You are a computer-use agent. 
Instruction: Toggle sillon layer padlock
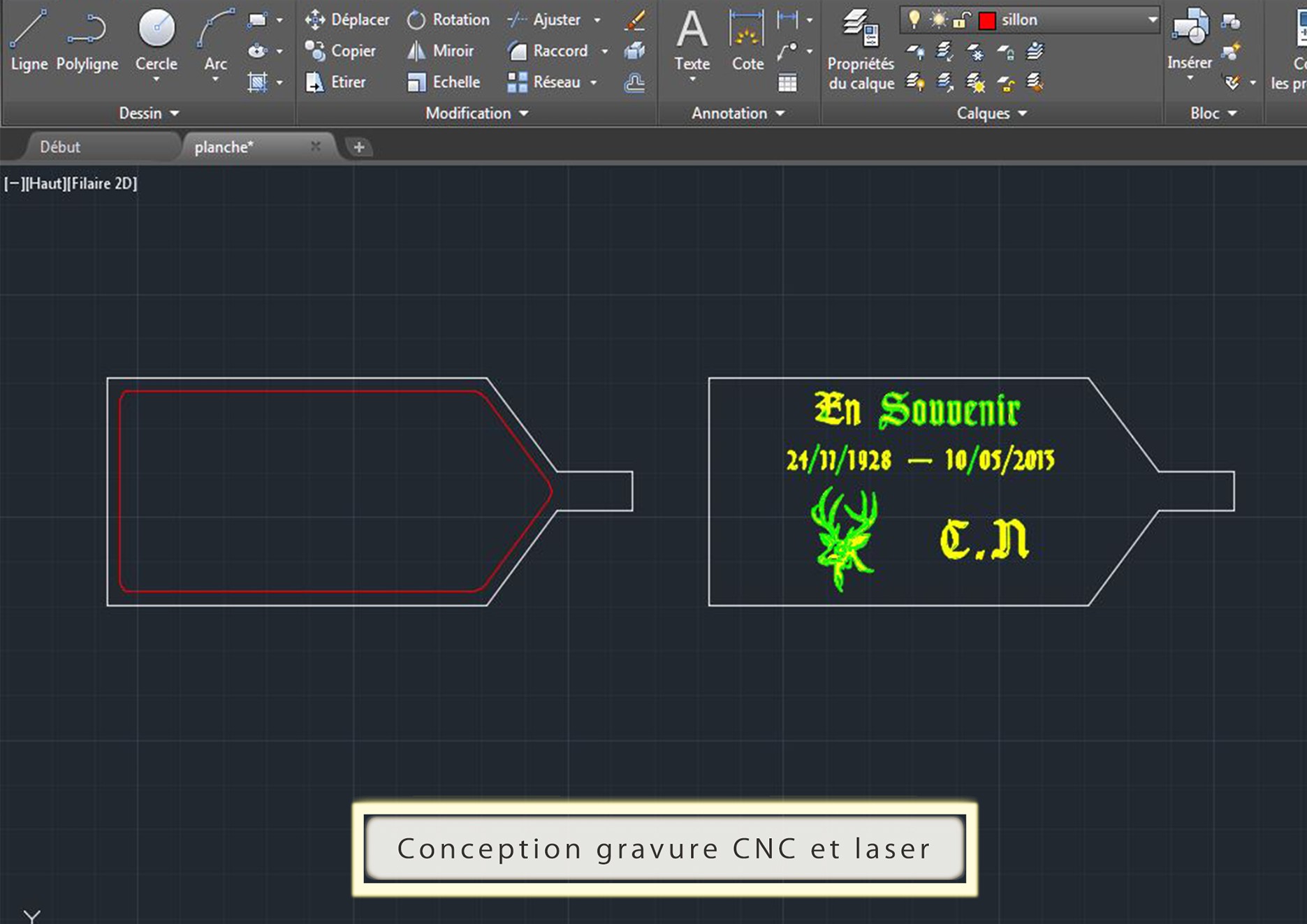[962, 20]
